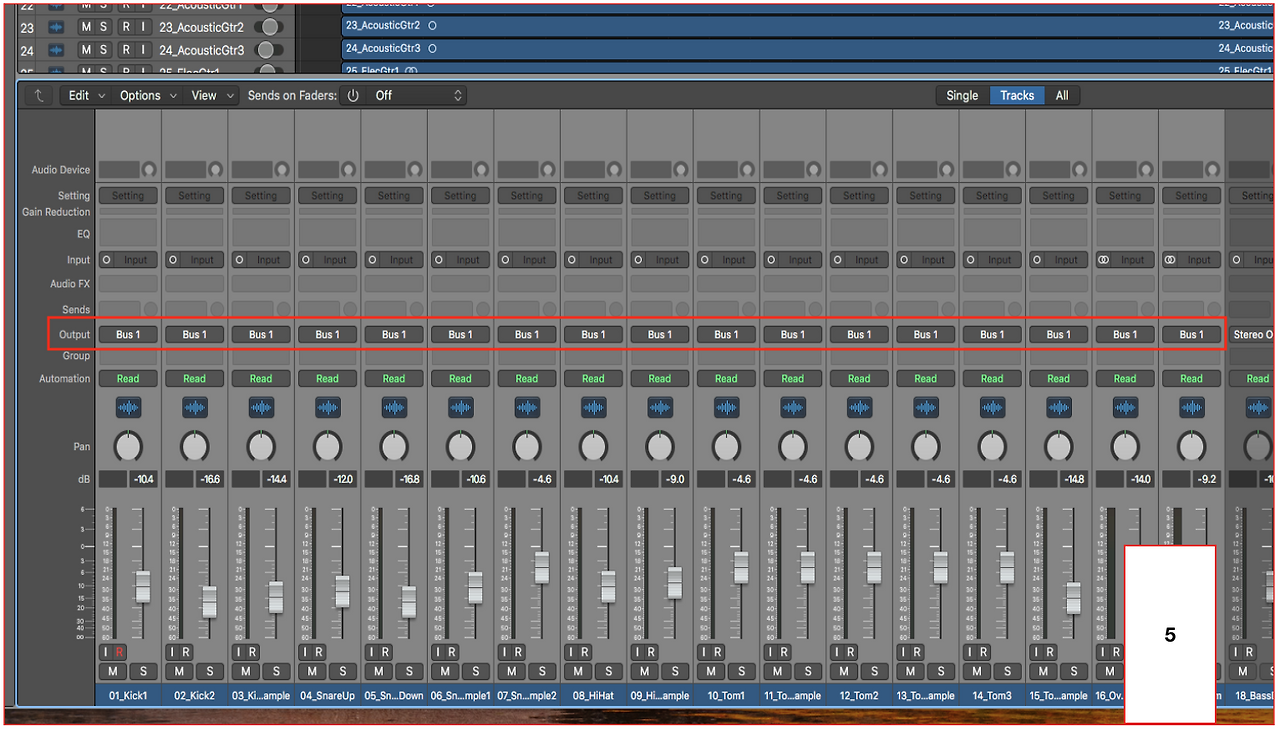Solo the 12_Tom2 channel strip

[x=875, y=671]
